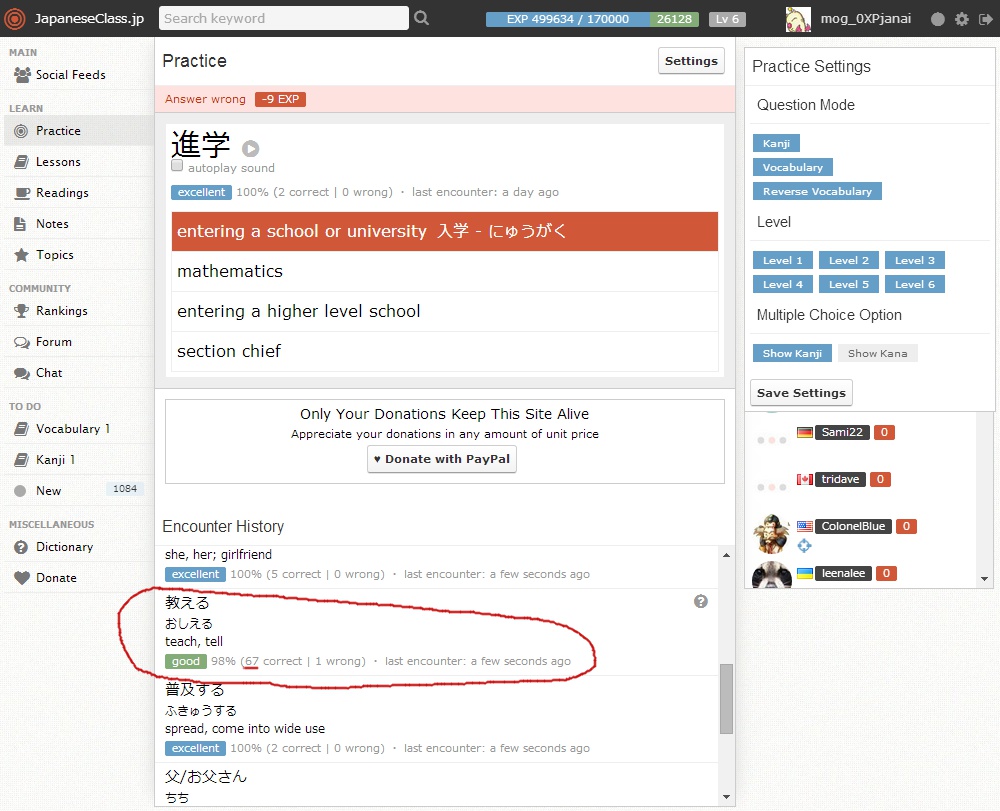Image resolution: width=1000 pixels, height=811 pixels.
Task: Toggle the Reverse Vocabulary question mode
Action: pyautogui.click(x=816, y=191)
